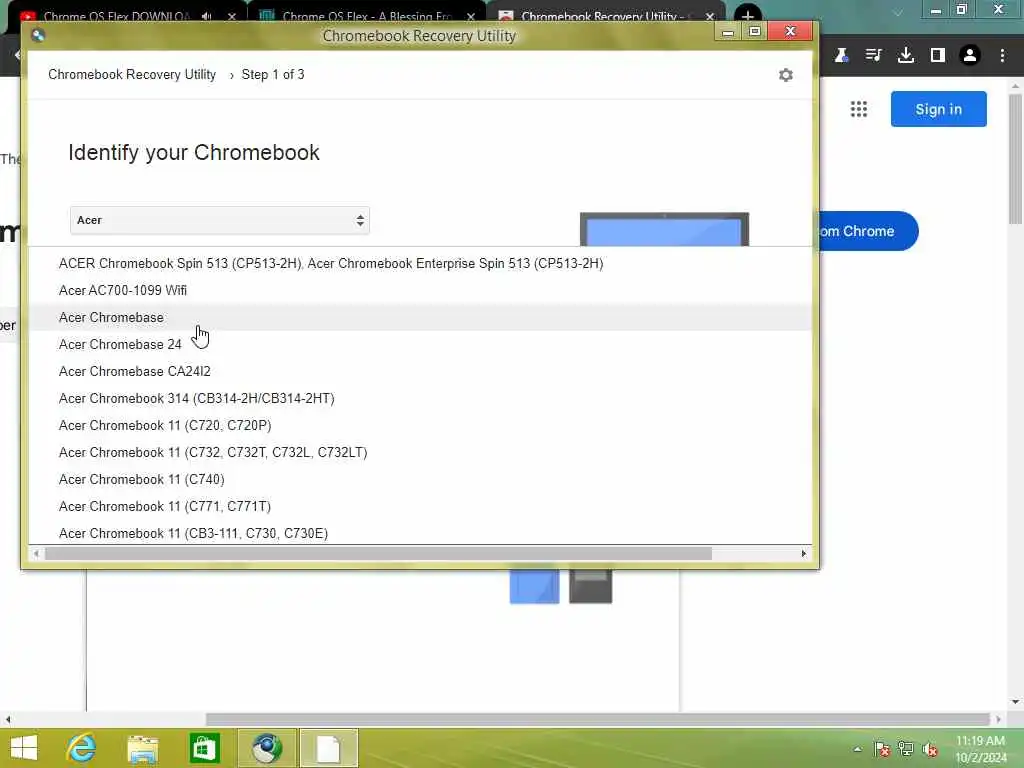Viewport: 1024px width, 768px height.
Task: Toggle Chrome side panel icon
Action: (x=938, y=56)
